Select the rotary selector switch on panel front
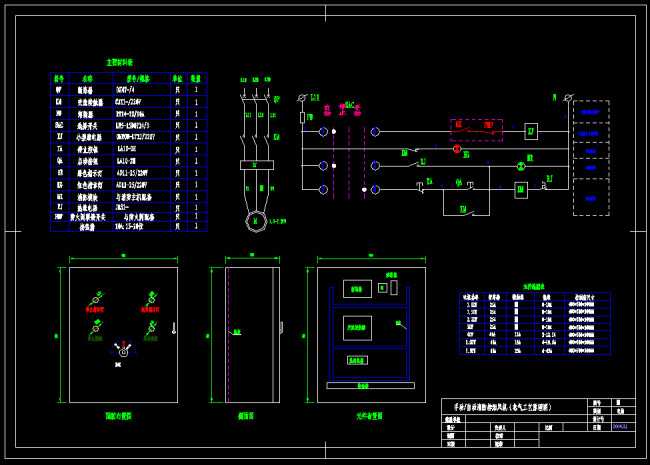The image size is (650, 465). [124, 350]
